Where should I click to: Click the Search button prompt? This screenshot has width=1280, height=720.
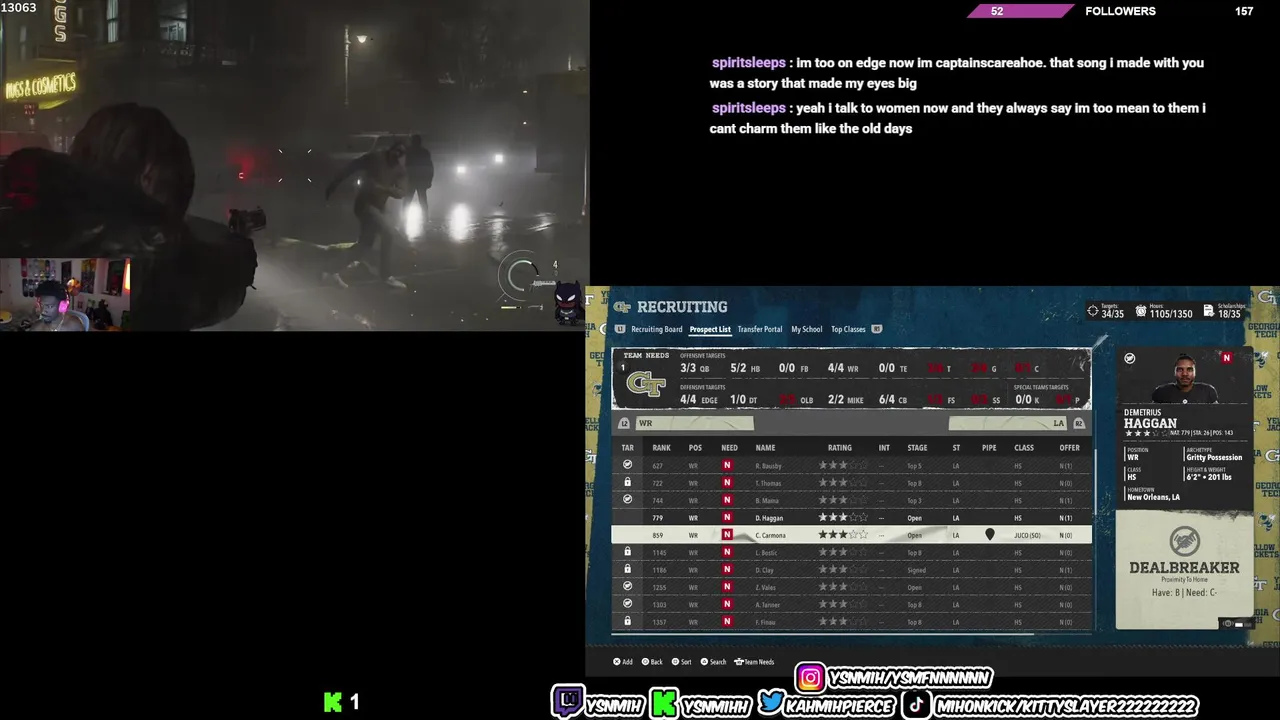click(714, 662)
